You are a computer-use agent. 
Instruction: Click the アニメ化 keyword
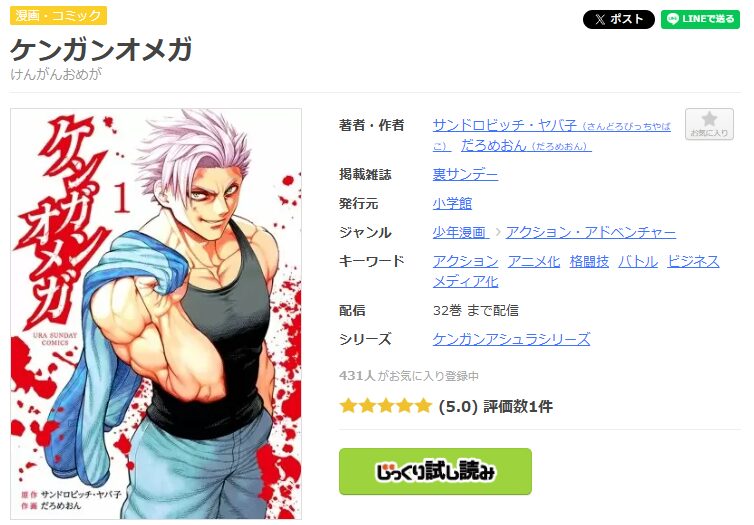534,262
